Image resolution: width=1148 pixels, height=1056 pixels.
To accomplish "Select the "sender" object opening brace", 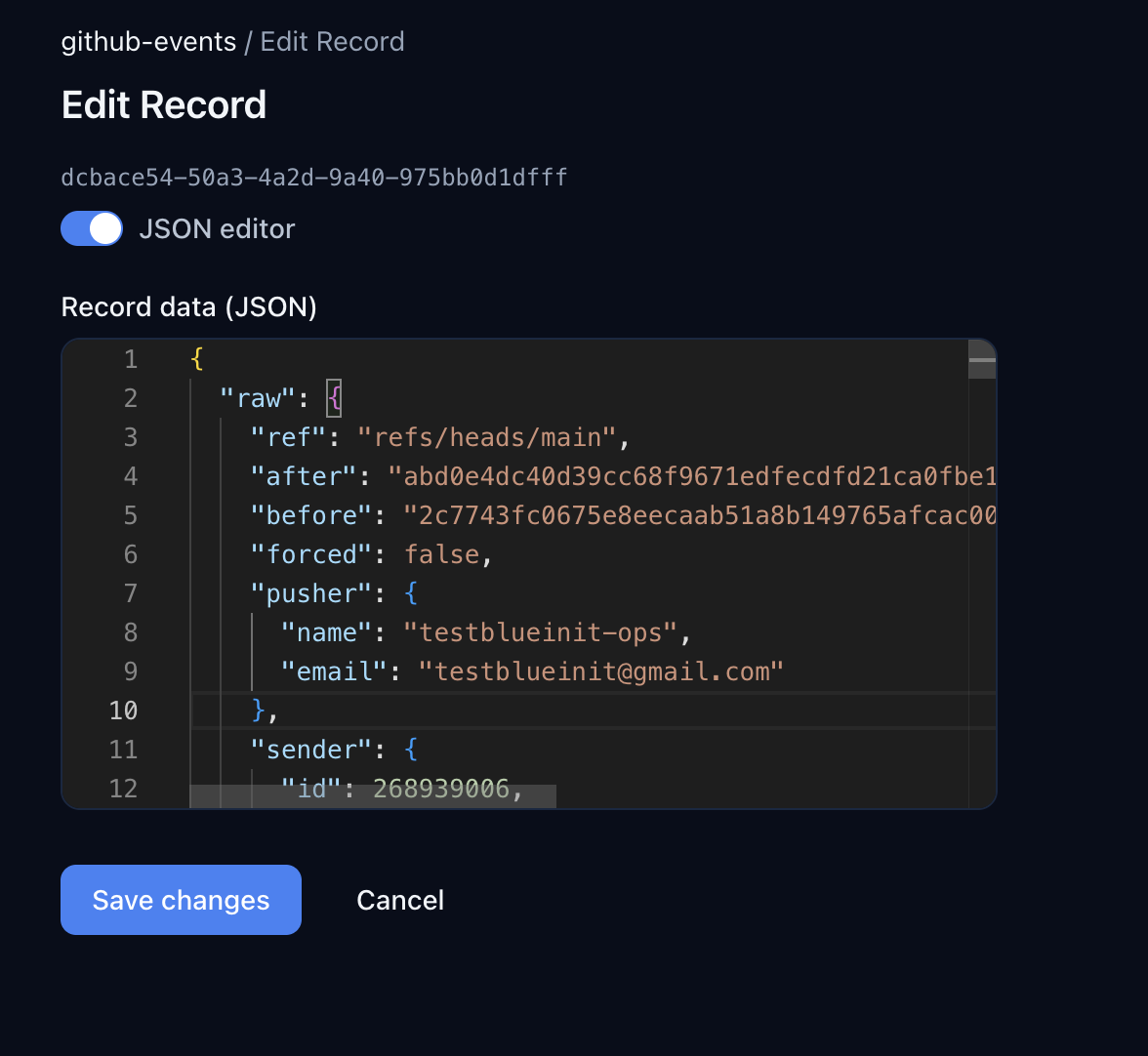I will point(412,749).
